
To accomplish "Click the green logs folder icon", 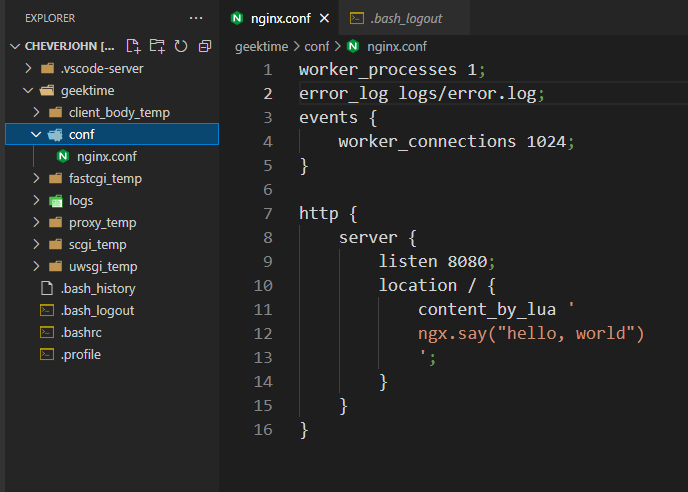I will pyautogui.click(x=56, y=201).
